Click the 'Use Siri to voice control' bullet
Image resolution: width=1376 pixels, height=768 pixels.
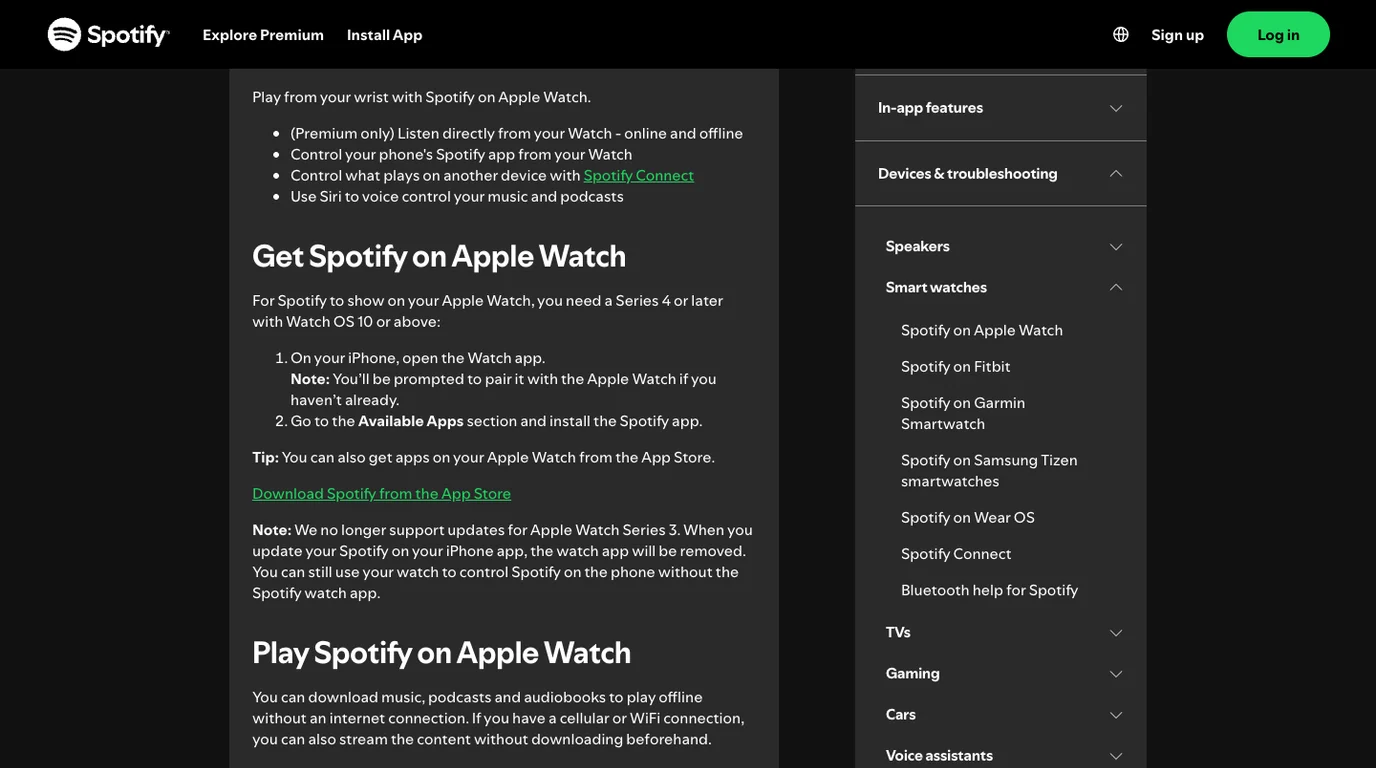[x=456, y=196]
